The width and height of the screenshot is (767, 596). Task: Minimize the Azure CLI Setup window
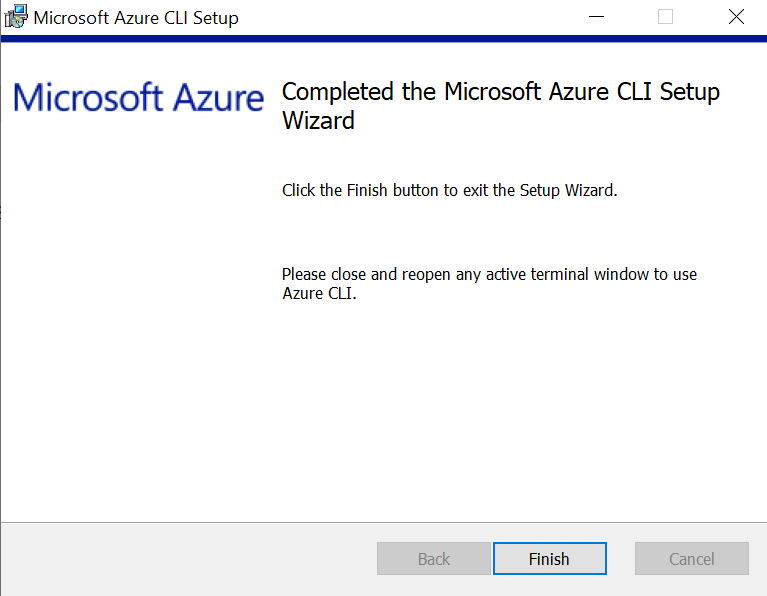pyautogui.click(x=596, y=17)
